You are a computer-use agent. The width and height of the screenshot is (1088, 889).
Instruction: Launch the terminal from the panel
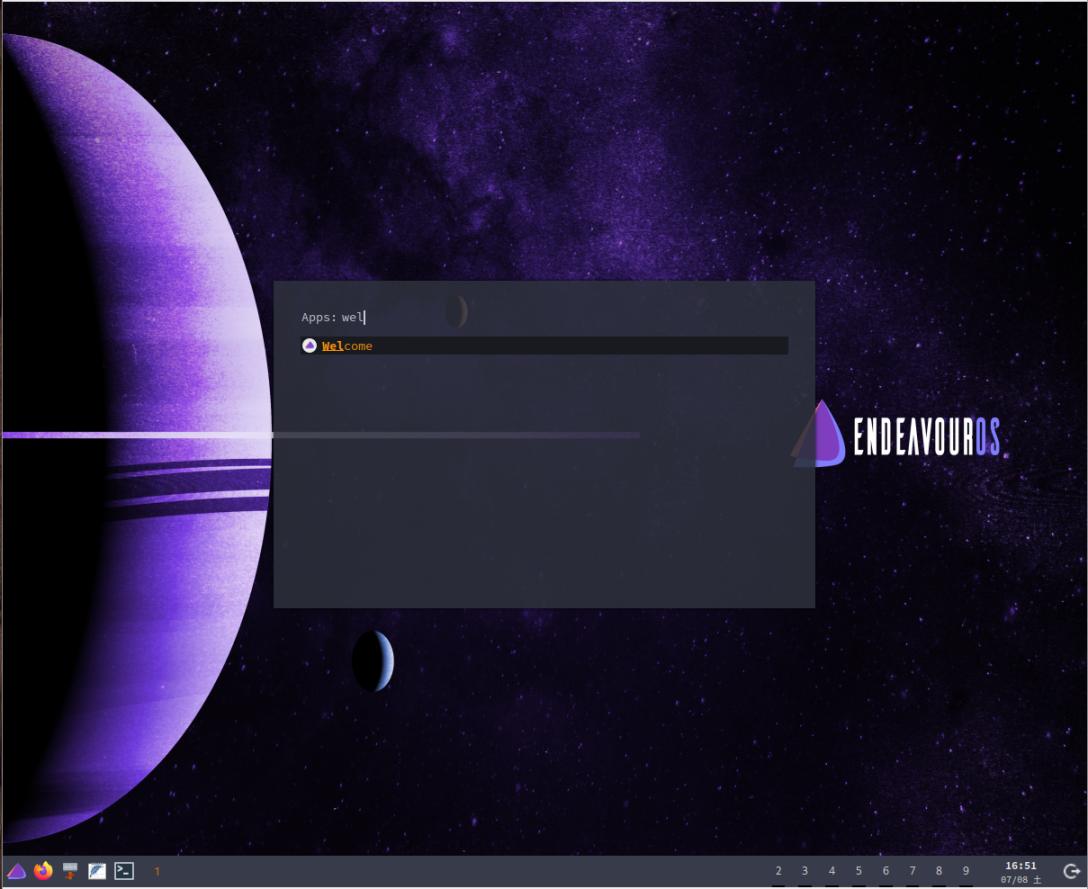124,870
